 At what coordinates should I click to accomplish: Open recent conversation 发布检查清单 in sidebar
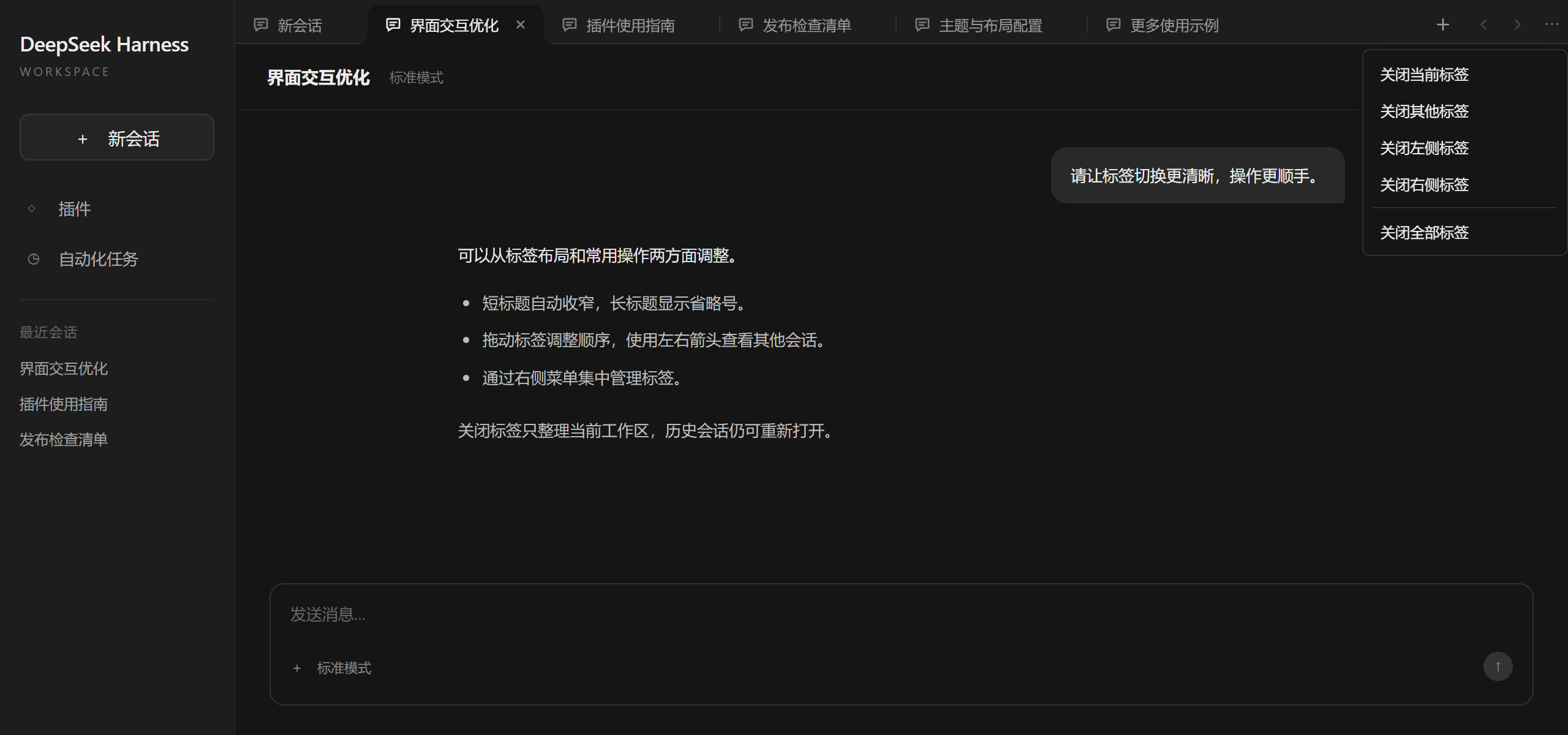click(64, 440)
